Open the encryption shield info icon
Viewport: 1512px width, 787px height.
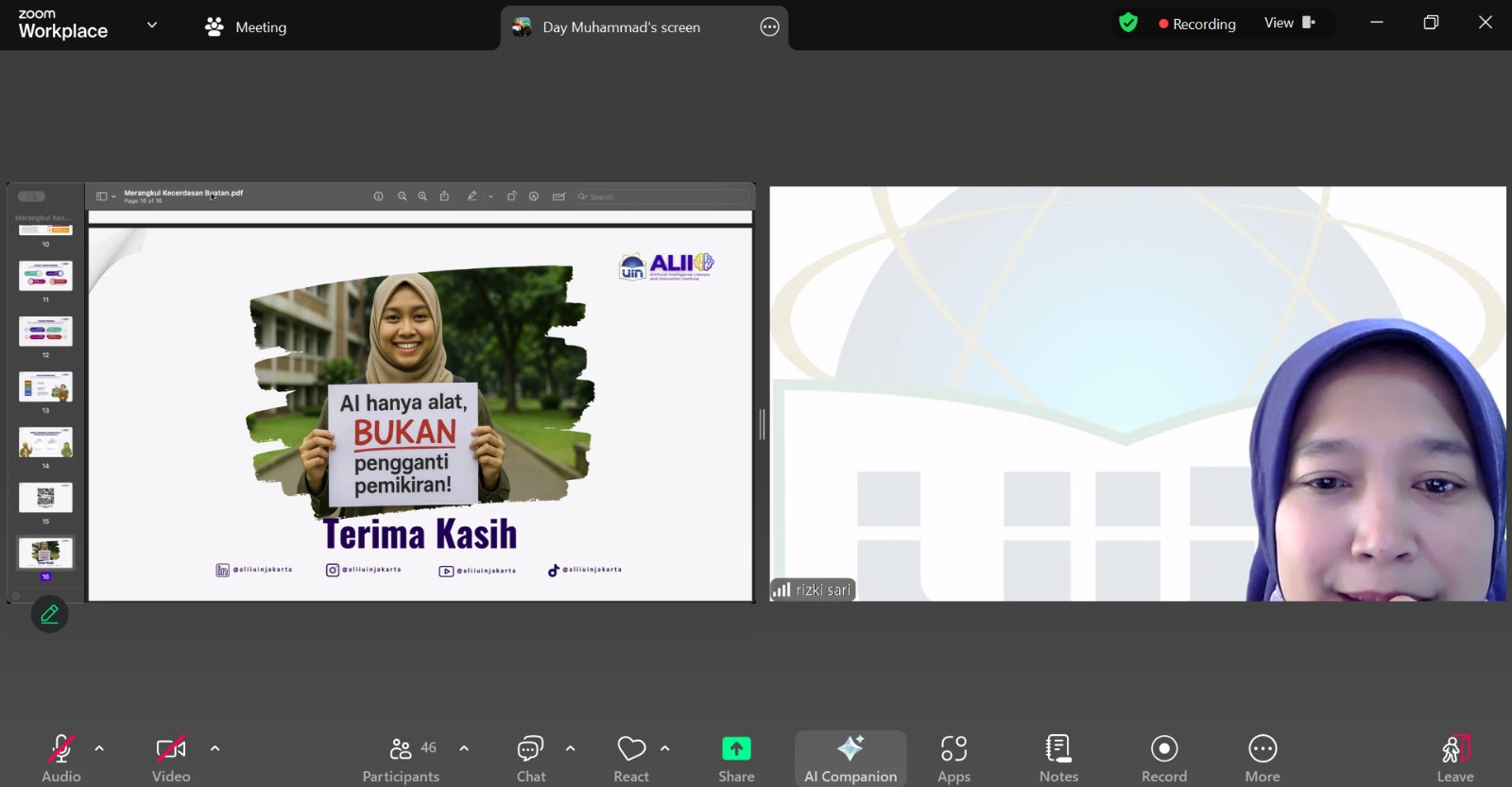[1127, 23]
